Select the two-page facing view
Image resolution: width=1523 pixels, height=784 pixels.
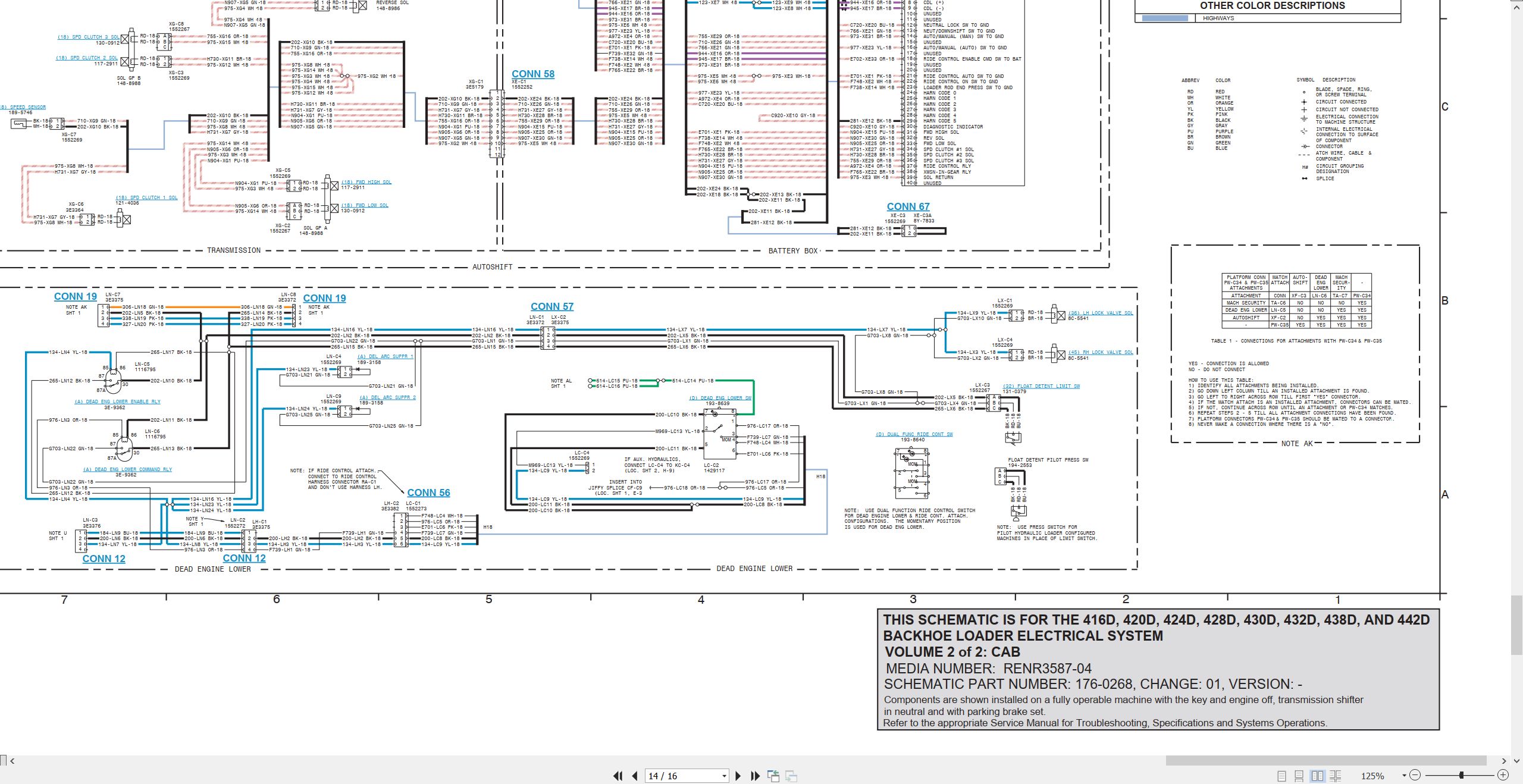[1317, 776]
